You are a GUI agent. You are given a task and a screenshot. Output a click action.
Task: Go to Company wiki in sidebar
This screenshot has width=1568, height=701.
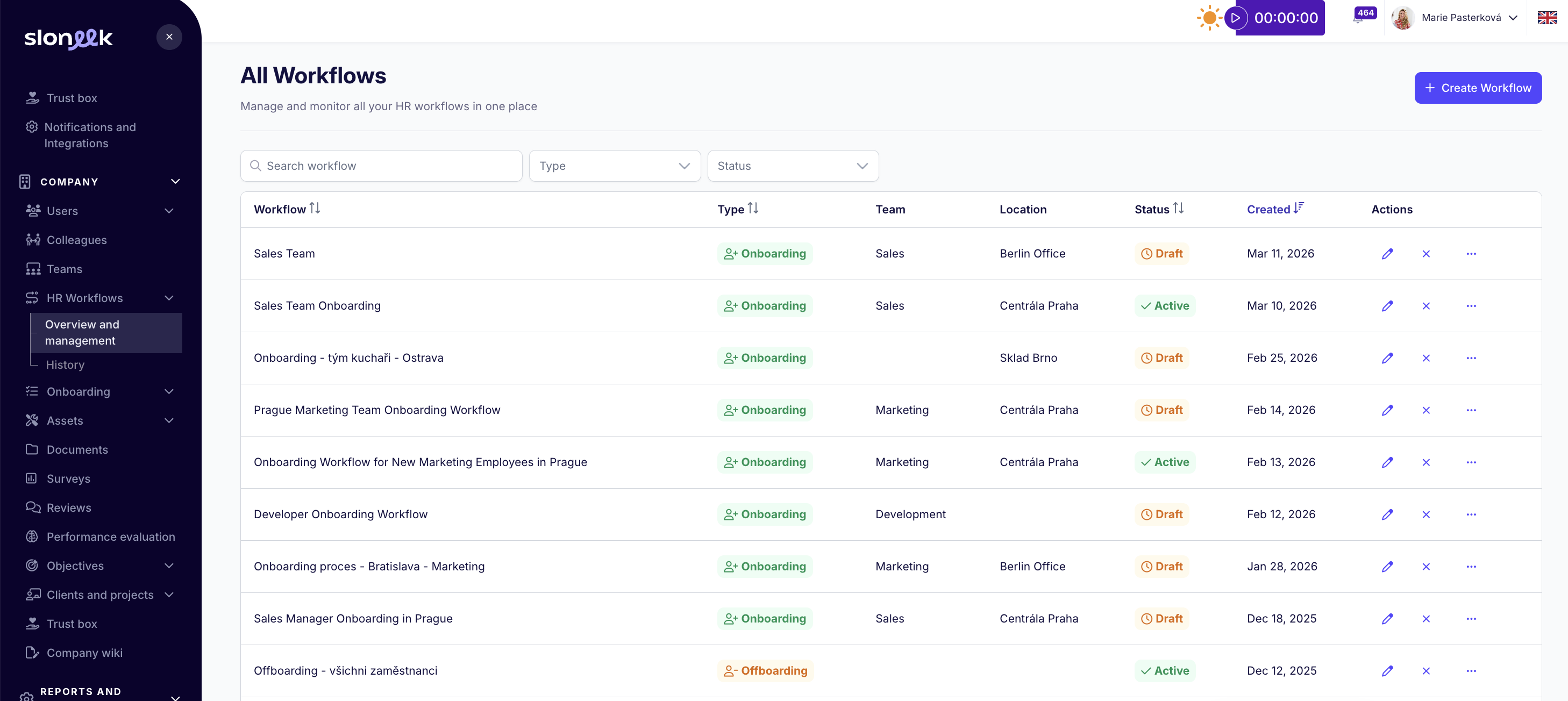pyautogui.click(x=84, y=653)
